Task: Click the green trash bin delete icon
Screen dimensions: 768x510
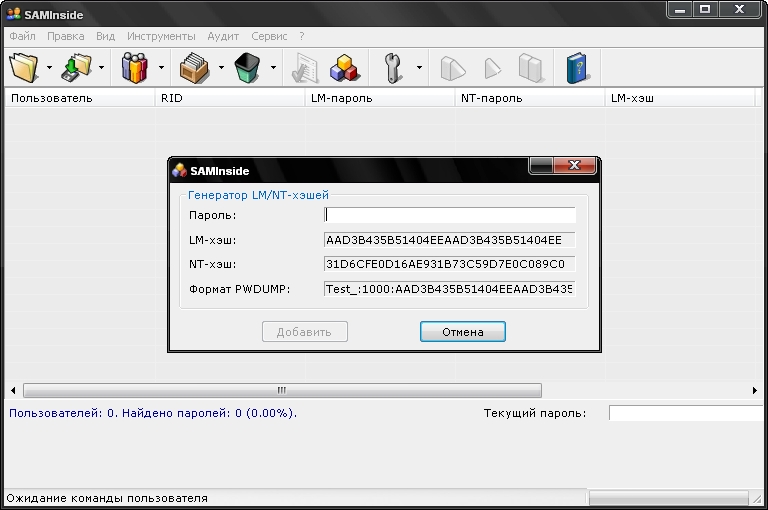Action: pos(247,68)
